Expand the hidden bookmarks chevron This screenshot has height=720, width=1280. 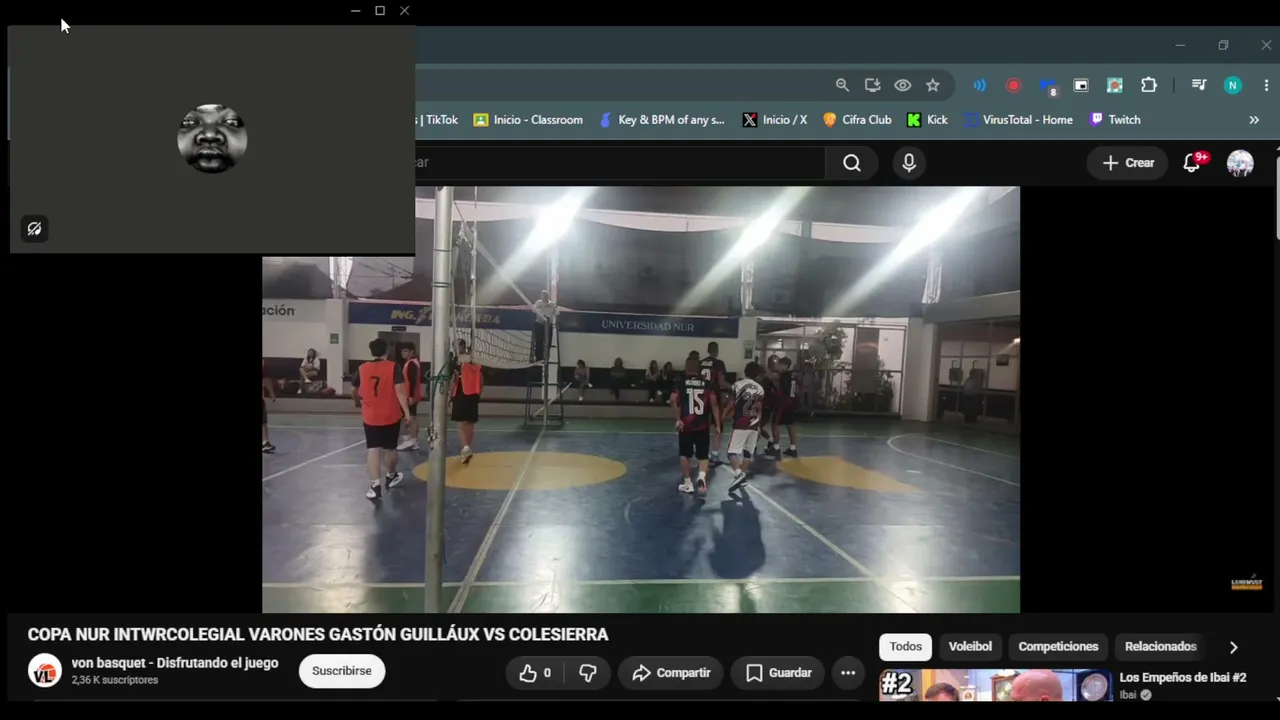1254,120
